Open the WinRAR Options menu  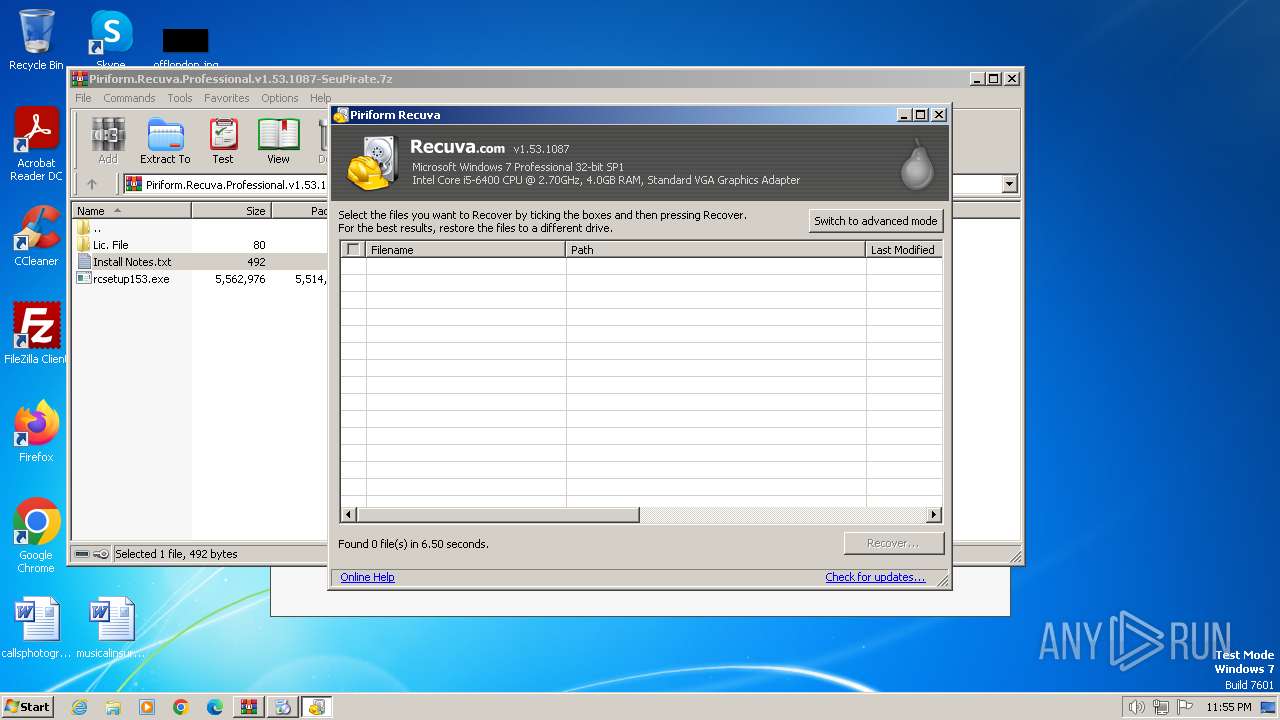click(x=280, y=98)
